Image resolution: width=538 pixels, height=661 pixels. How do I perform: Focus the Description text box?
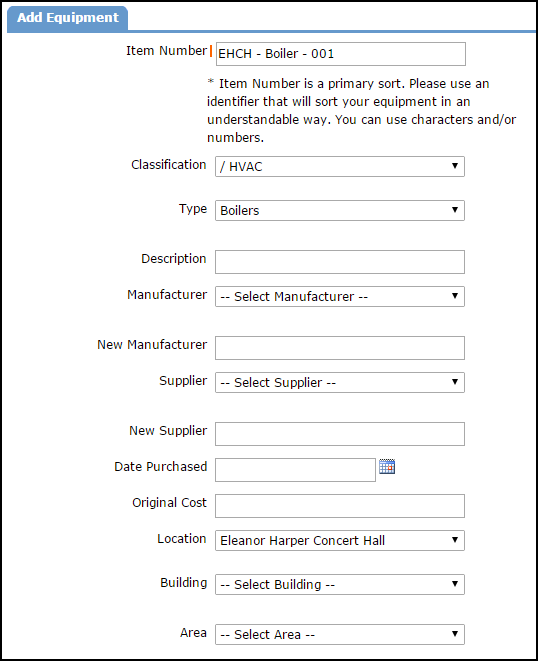coord(340,262)
